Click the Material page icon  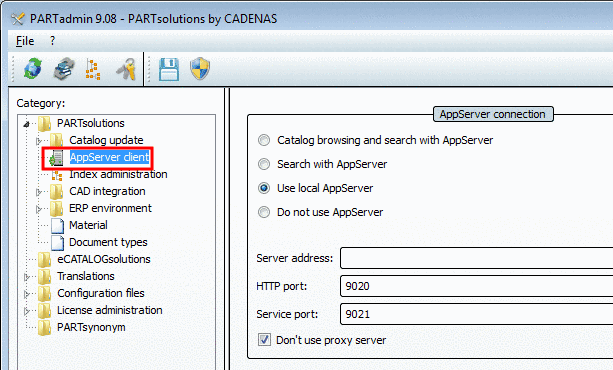[x=57, y=225]
